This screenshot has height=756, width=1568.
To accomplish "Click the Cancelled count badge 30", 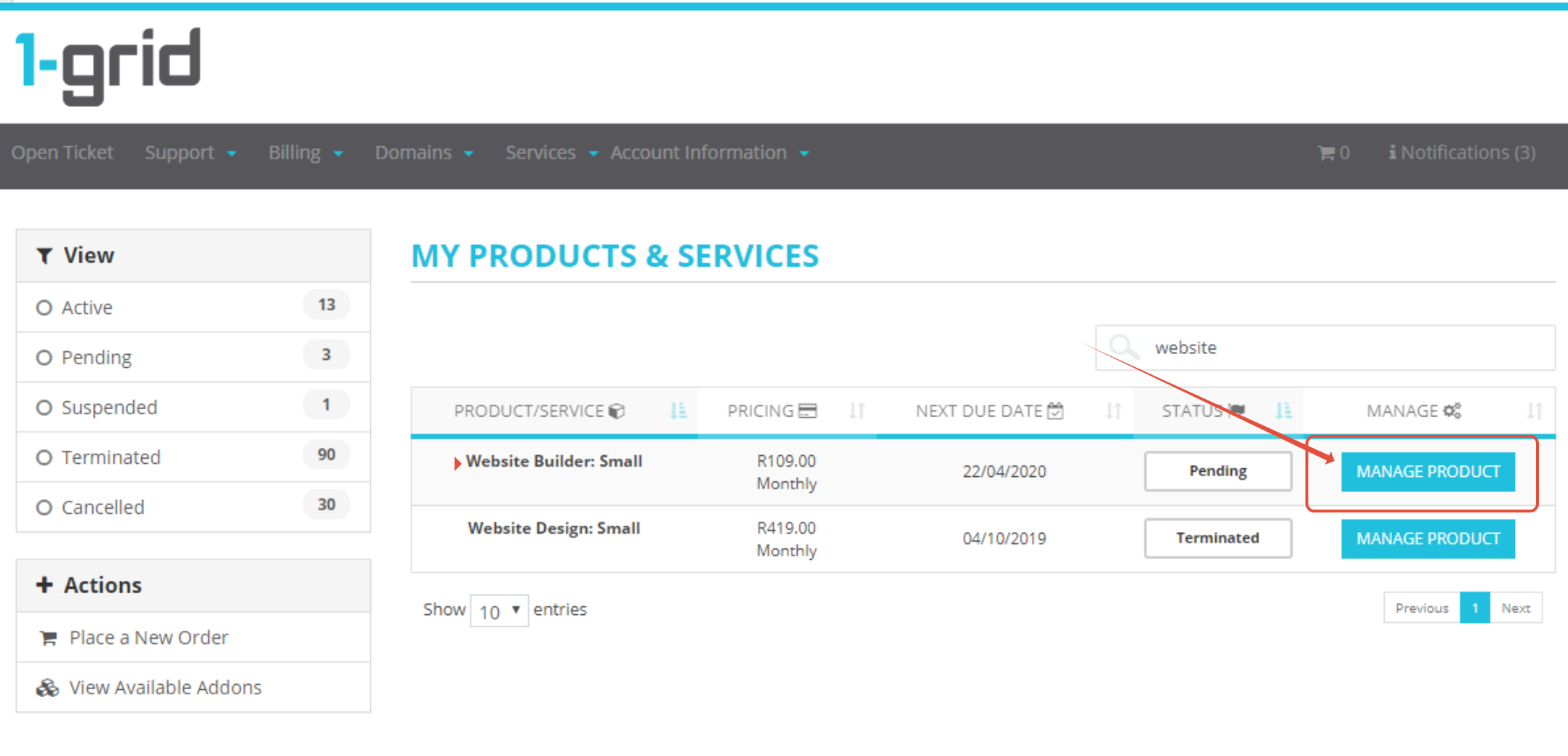I will click(x=327, y=504).
